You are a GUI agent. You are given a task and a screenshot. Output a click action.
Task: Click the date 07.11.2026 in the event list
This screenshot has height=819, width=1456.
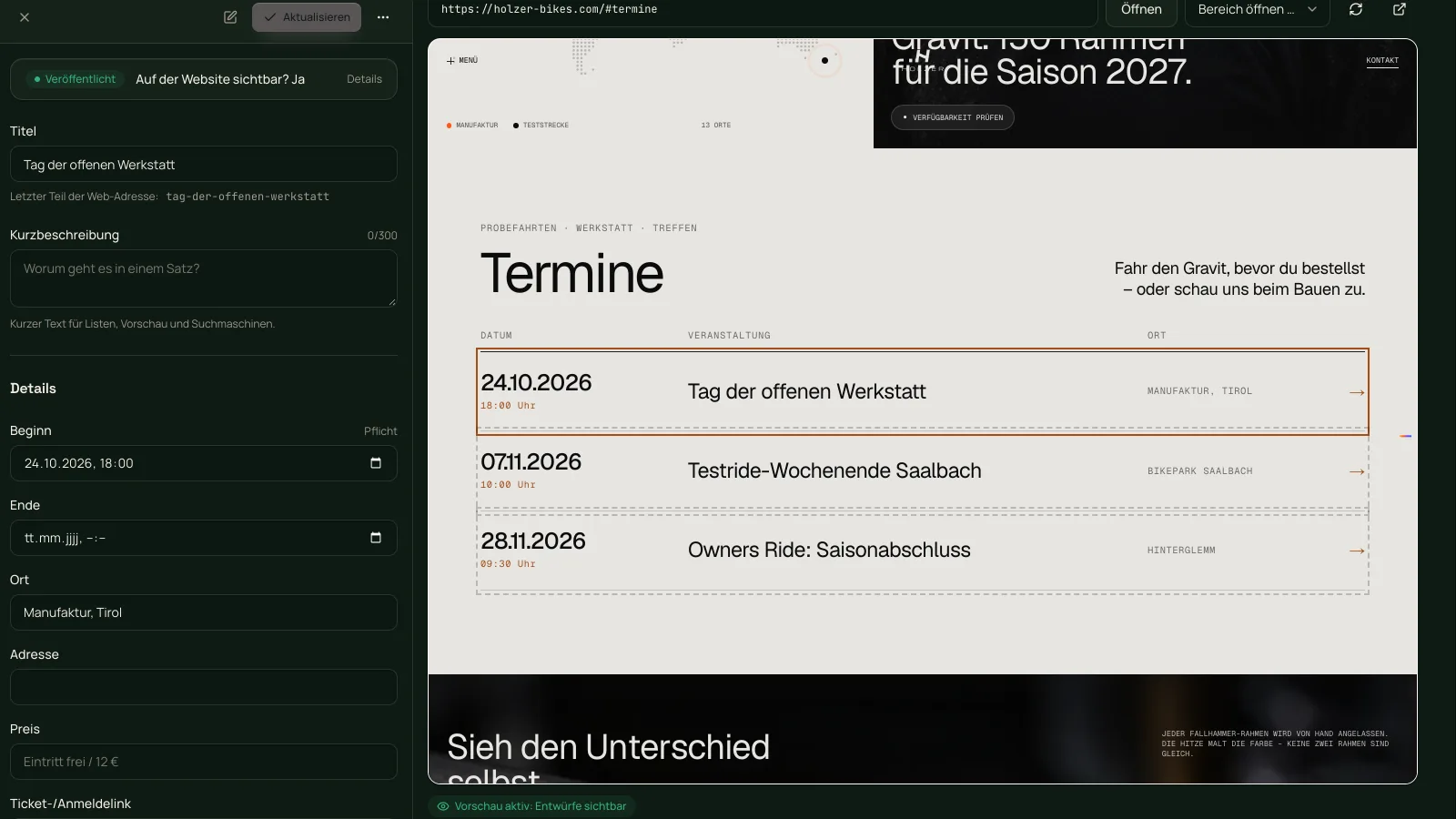pyautogui.click(x=531, y=461)
